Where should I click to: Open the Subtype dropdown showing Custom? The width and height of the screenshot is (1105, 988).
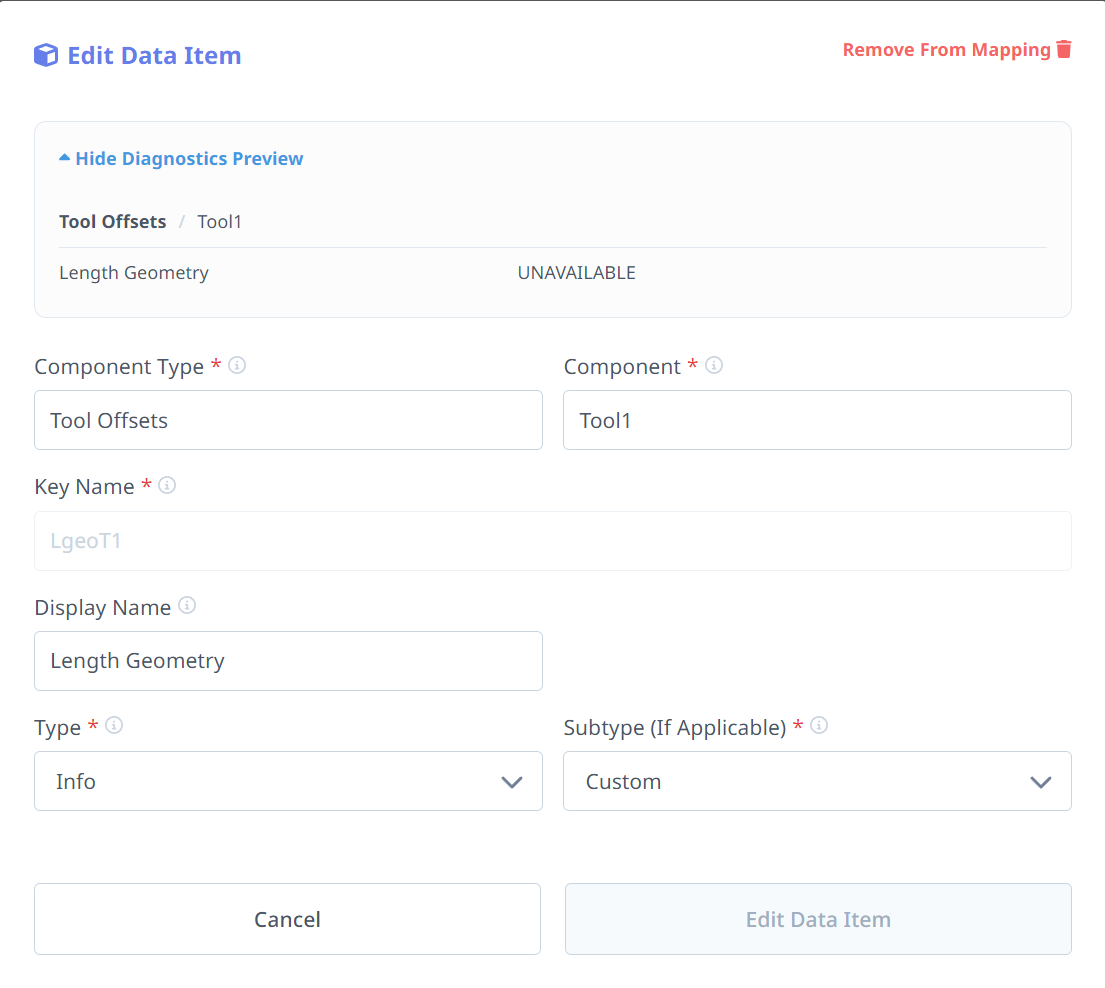pyautogui.click(x=818, y=781)
